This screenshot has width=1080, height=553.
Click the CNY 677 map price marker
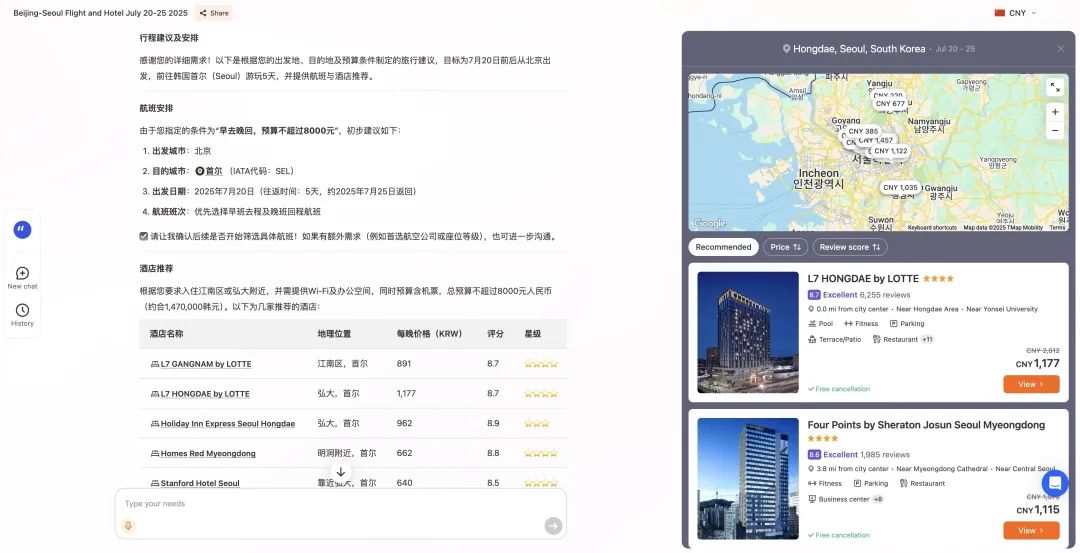point(890,104)
